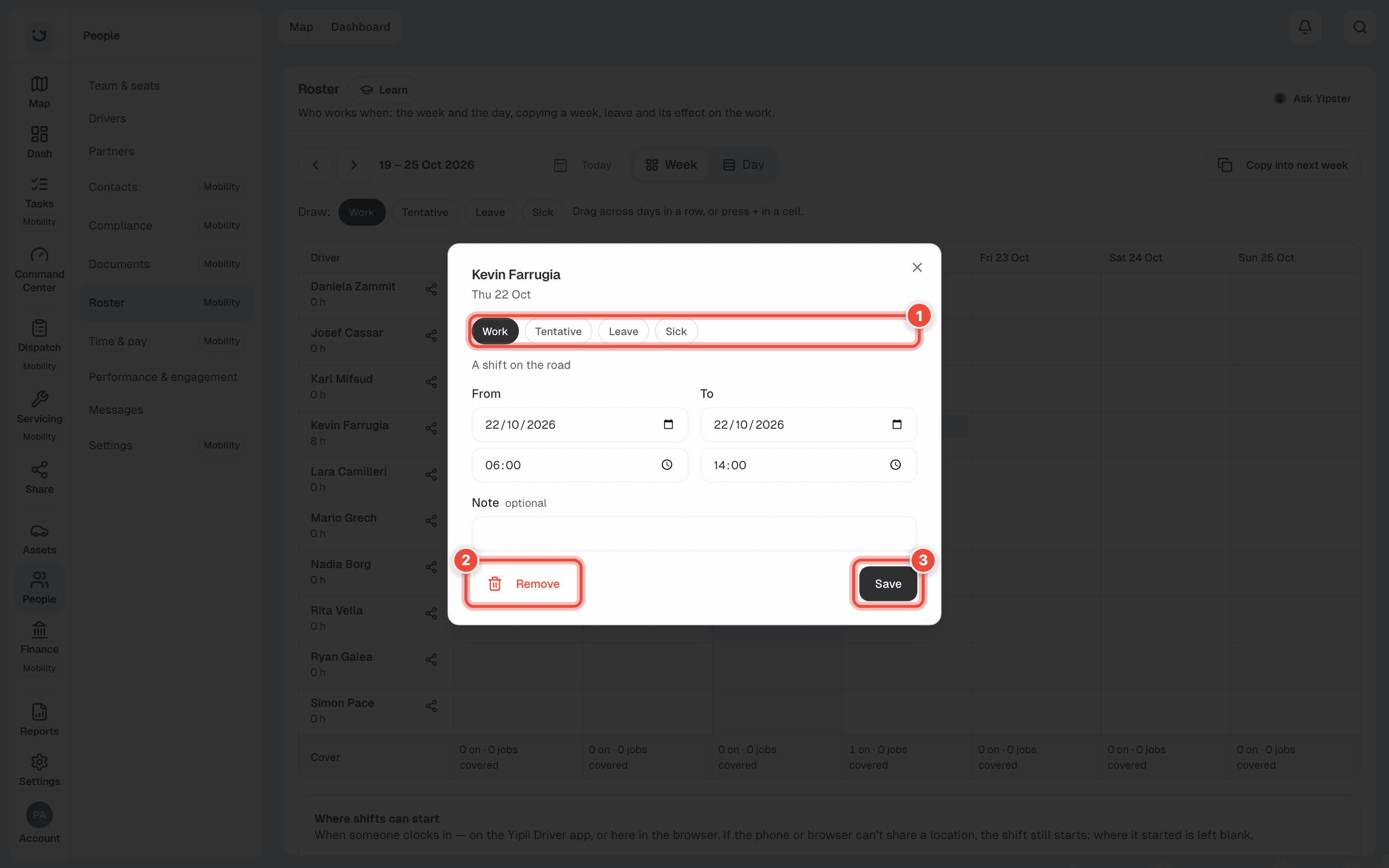Viewport: 1389px width, 868px height.
Task: Choose Tentative in the Draw row
Action: coord(425,212)
